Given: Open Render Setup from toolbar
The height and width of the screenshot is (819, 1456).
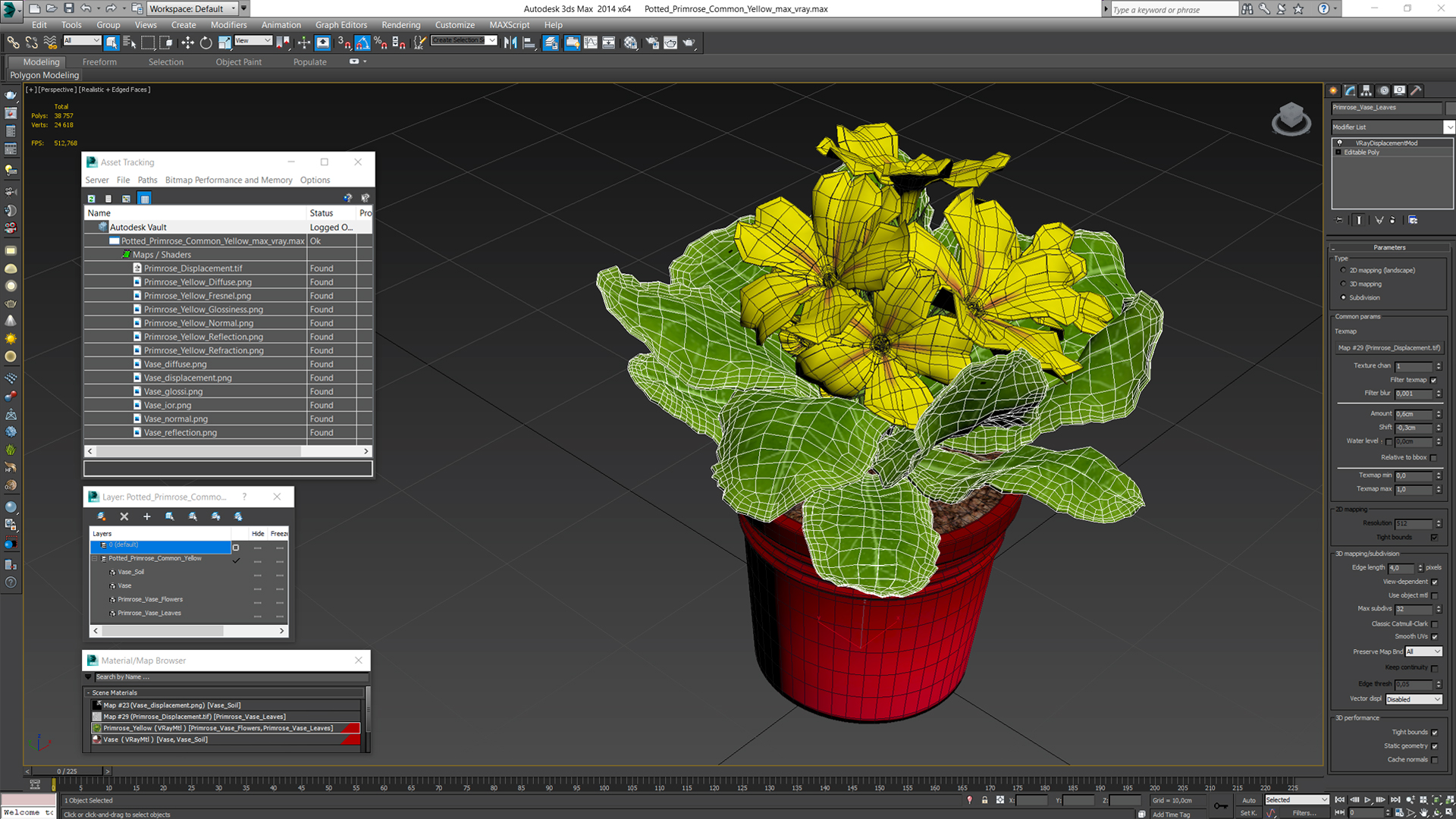Looking at the screenshot, I should [x=652, y=42].
